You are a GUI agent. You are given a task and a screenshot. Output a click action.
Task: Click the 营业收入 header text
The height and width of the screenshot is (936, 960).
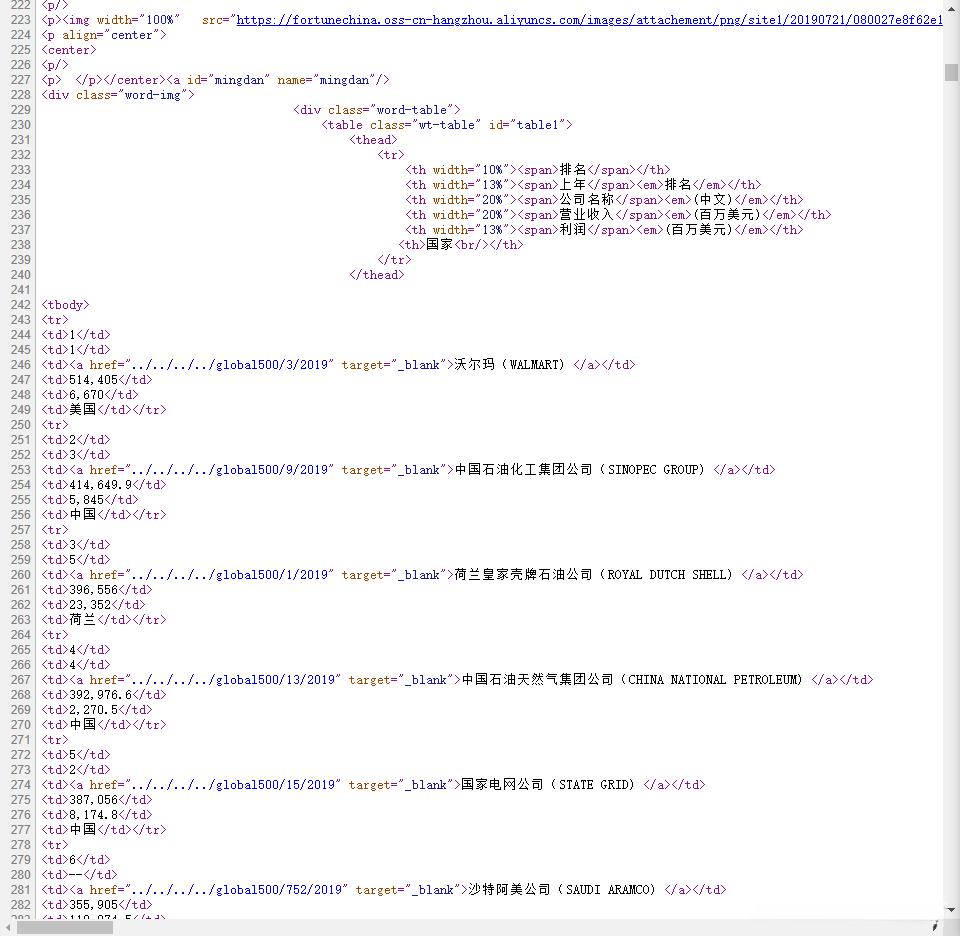[x=587, y=215]
